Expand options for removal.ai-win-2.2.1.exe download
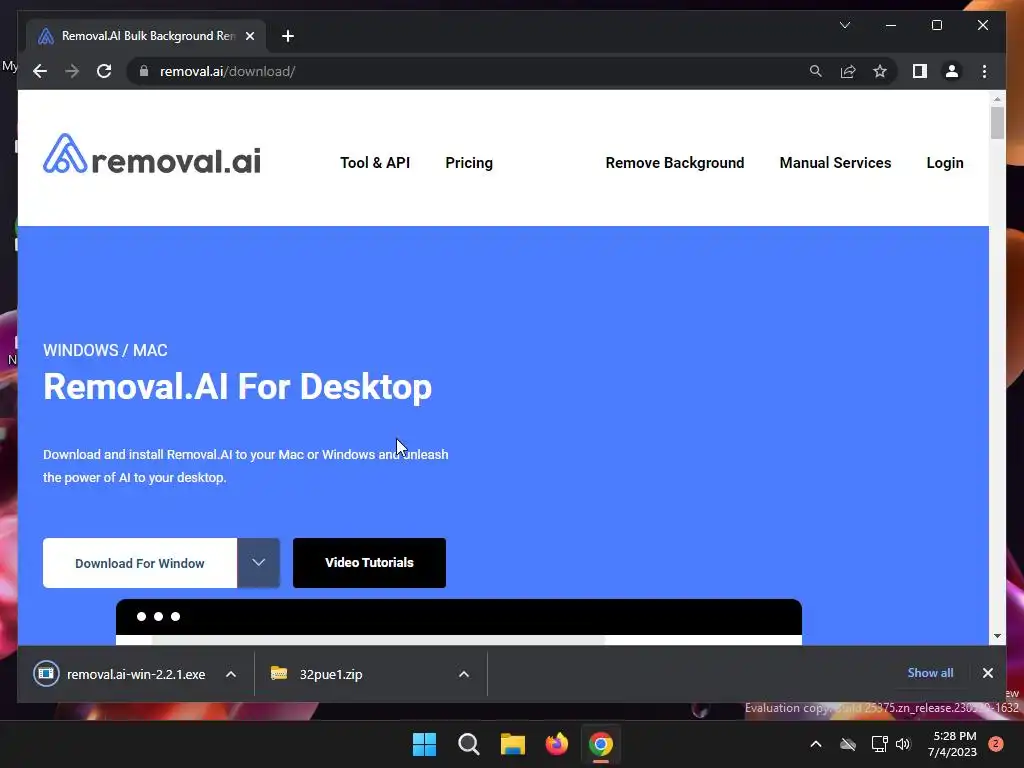Viewport: 1024px width, 768px height. coord(231,674)
